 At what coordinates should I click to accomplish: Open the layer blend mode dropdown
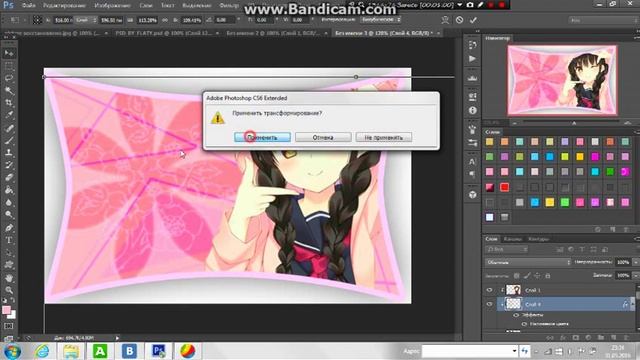point(528,262)
